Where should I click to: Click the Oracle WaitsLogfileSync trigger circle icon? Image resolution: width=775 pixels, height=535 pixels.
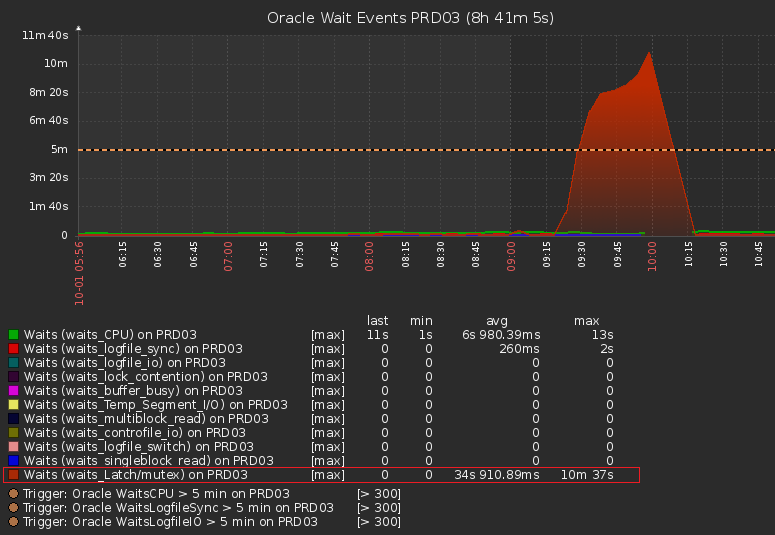[x=13, y=507]
